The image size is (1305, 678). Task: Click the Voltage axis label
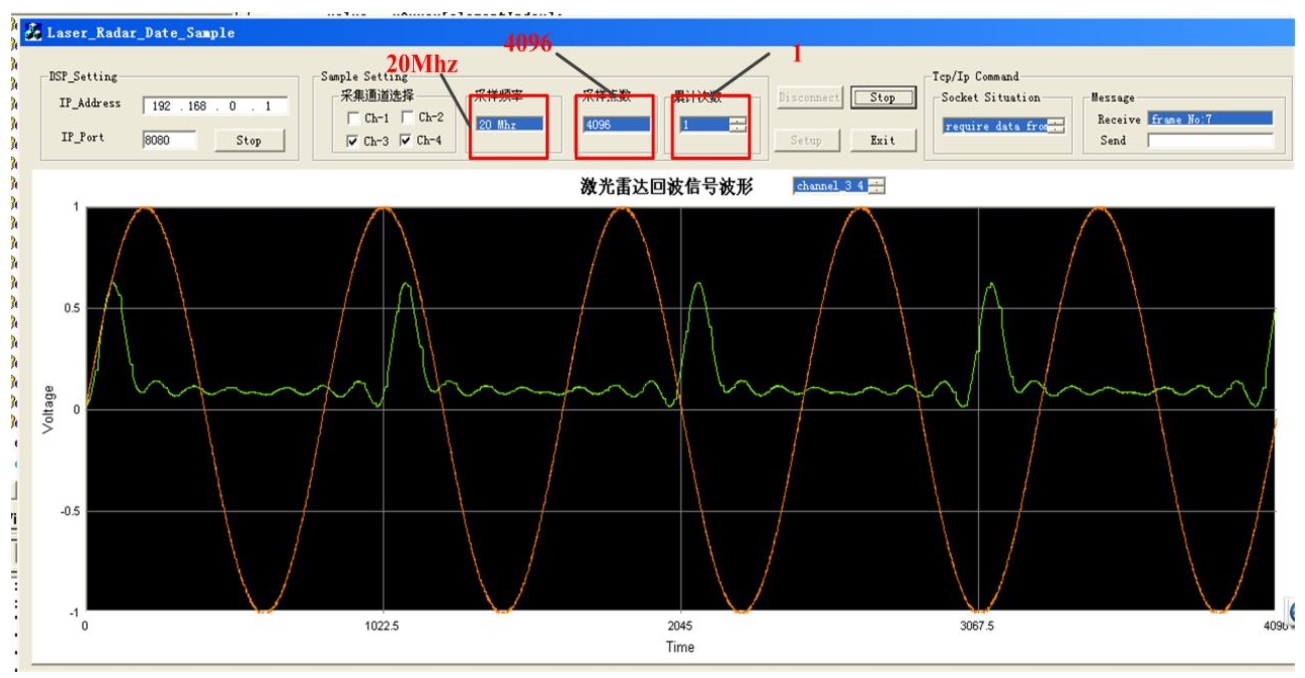click(49, 410)
